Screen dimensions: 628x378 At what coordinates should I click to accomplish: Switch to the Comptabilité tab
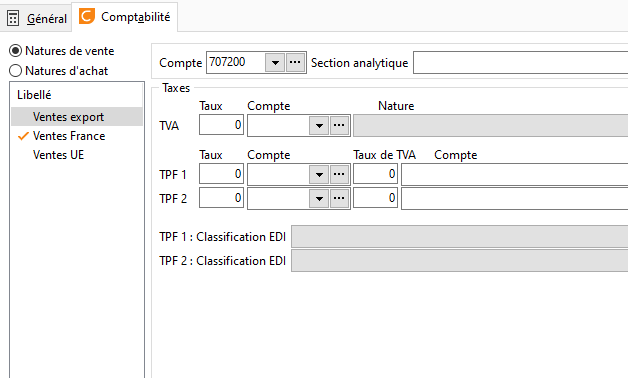coord(125,17)
